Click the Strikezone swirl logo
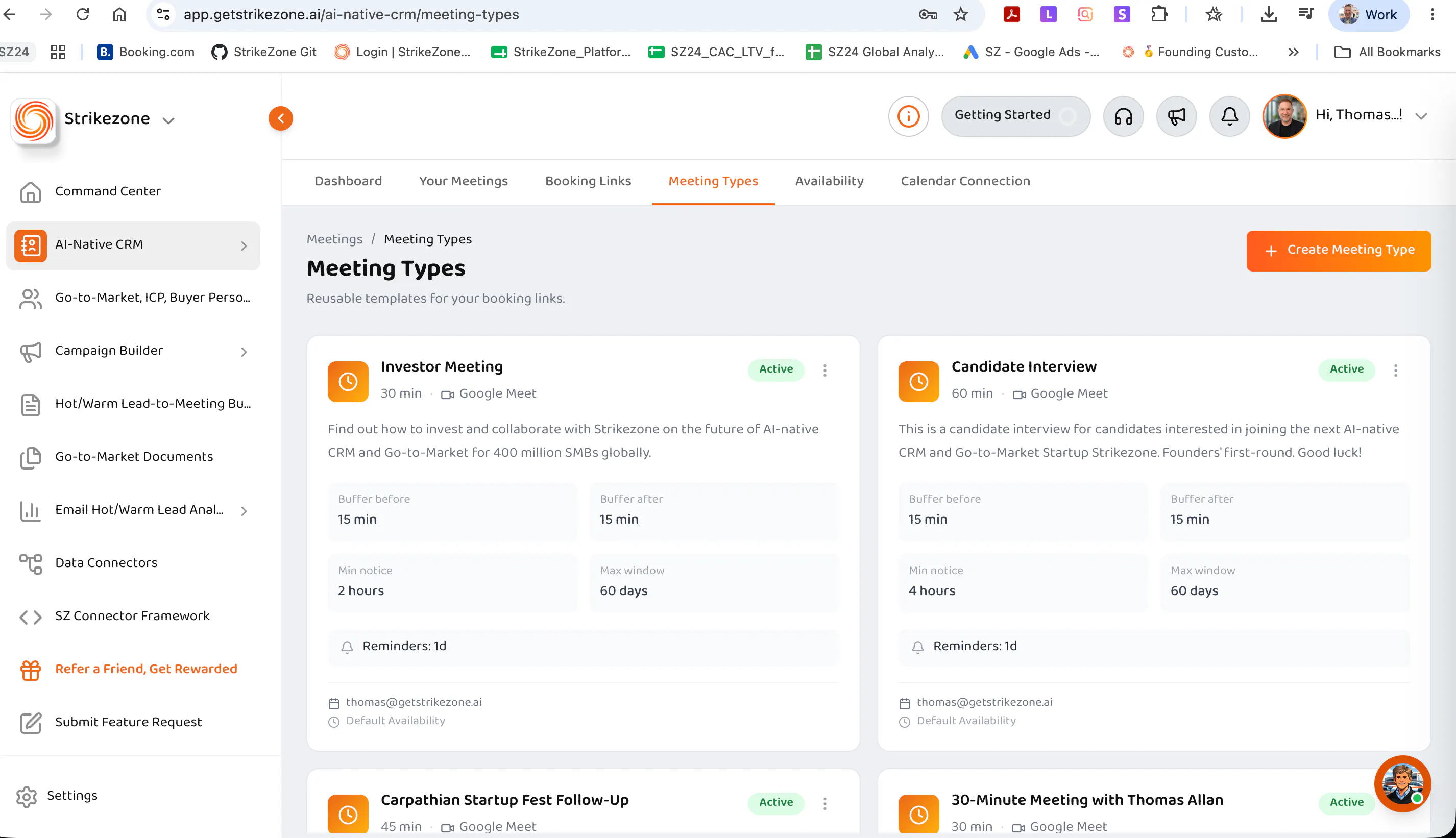Image resolution: width=1456 pixels, height=838 pixels. point(33,120)
